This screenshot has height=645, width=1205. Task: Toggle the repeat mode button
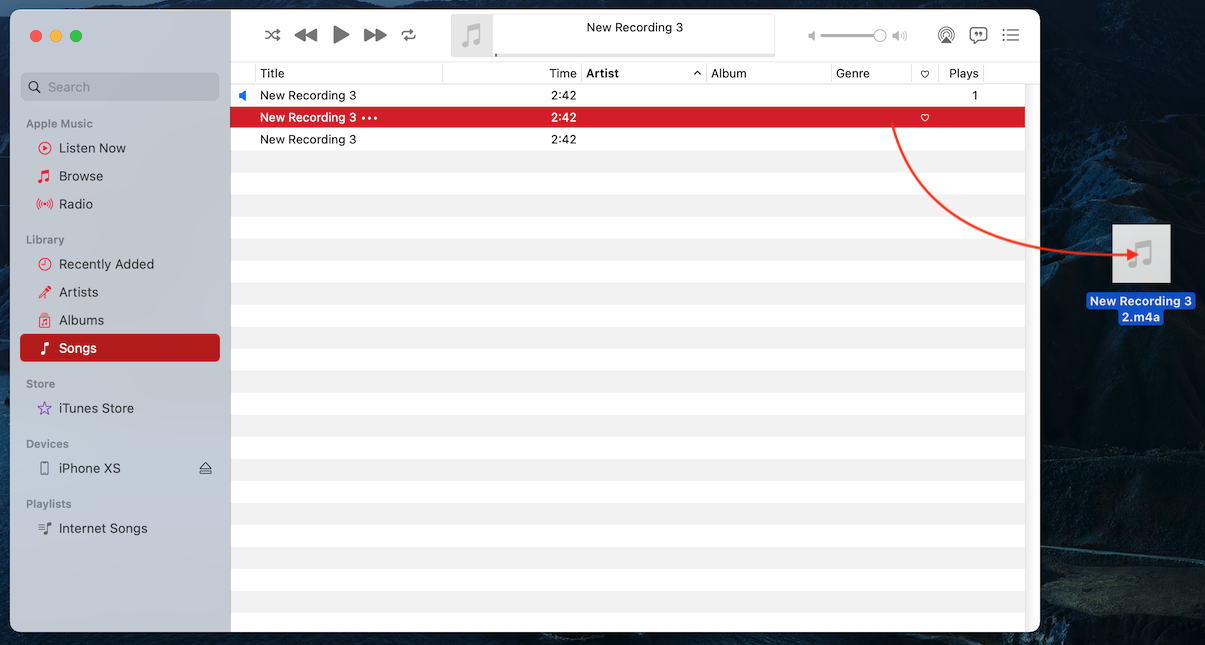pos(409,35)
